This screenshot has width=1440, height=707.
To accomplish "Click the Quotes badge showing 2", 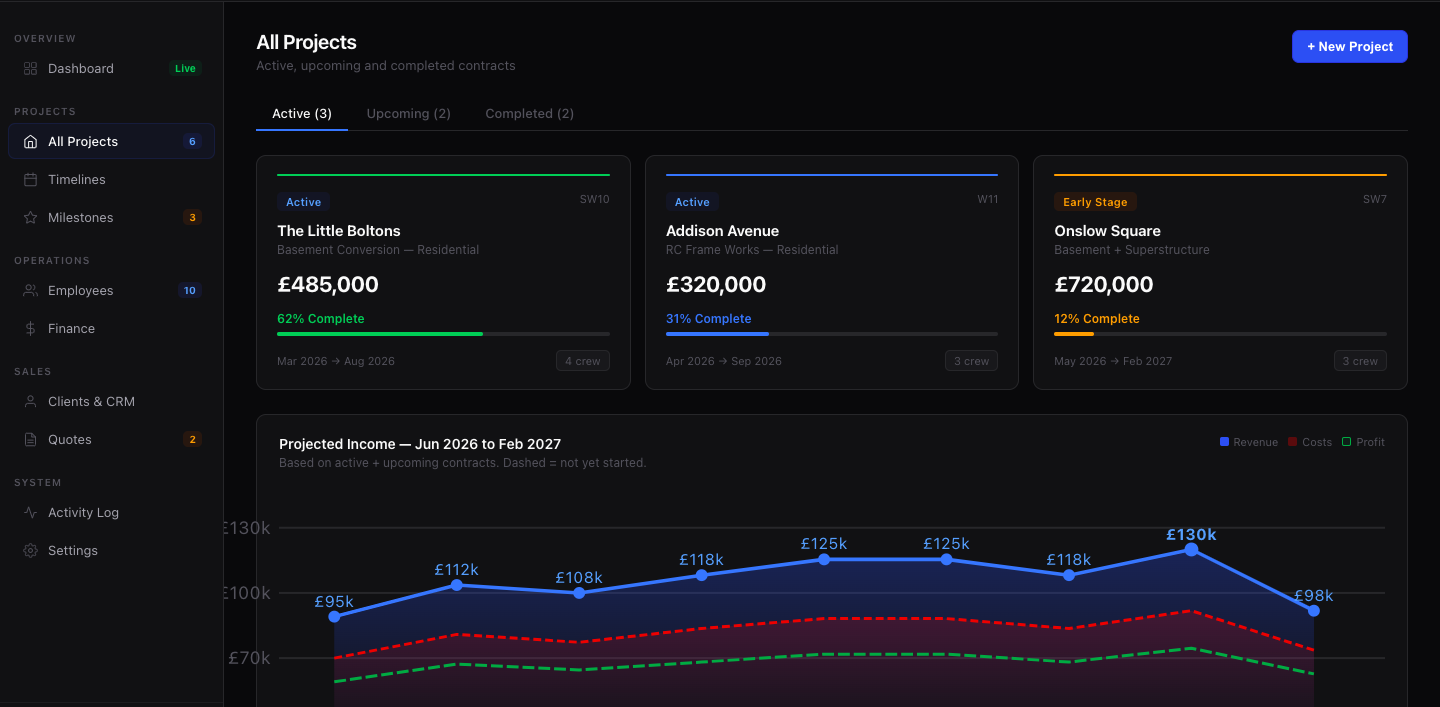I will [x=192, y=440].
